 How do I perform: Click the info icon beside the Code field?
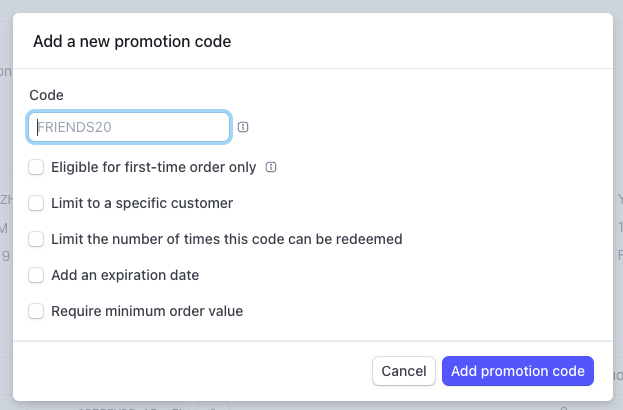[x=243, y=127]
